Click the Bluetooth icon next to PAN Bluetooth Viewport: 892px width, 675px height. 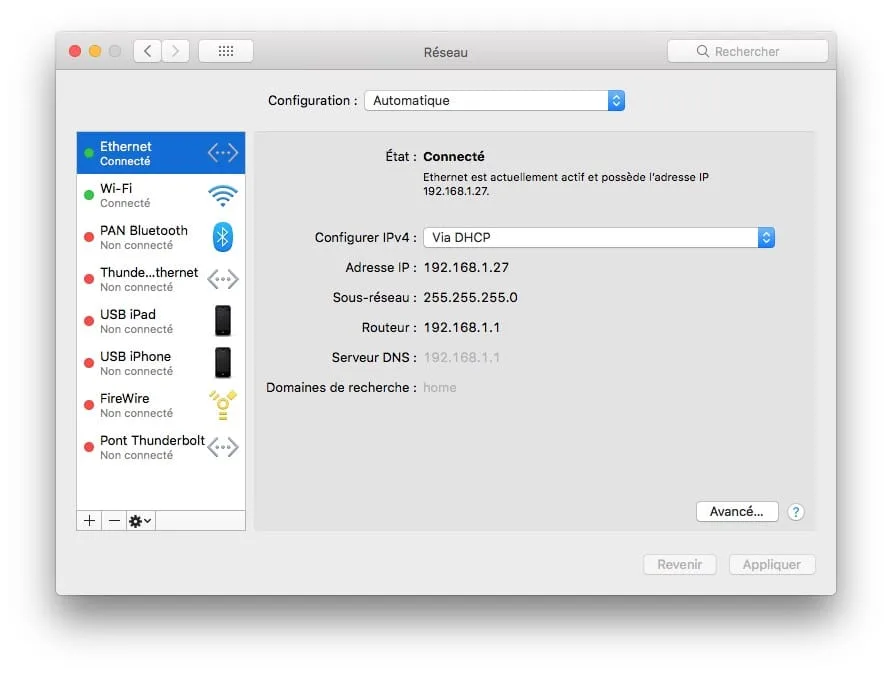222,237
